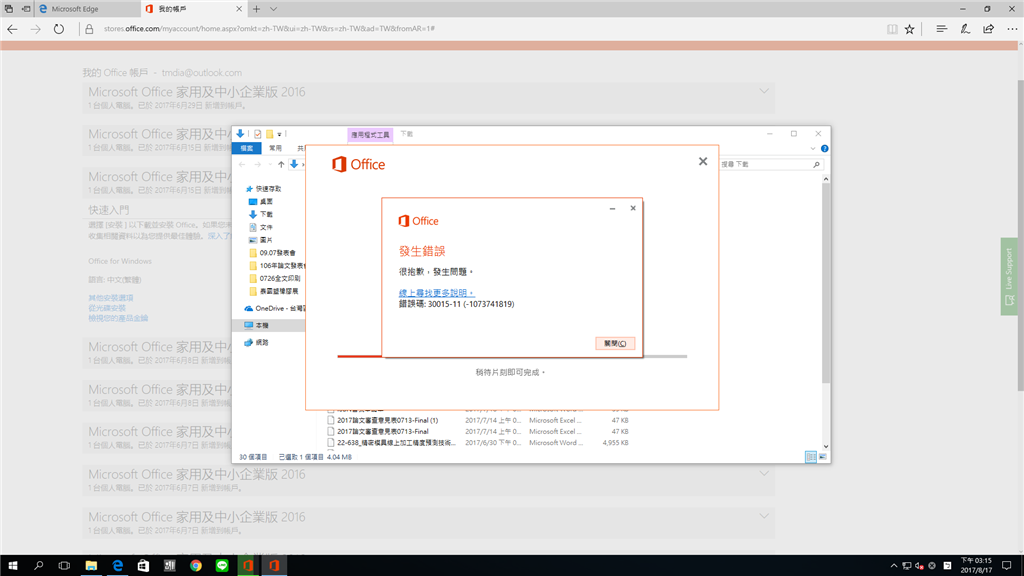The width and height of the screenshot is (1024, 576).
Task: Select OneDrive in Explorer sidebar
Action: tap(274, 308)
